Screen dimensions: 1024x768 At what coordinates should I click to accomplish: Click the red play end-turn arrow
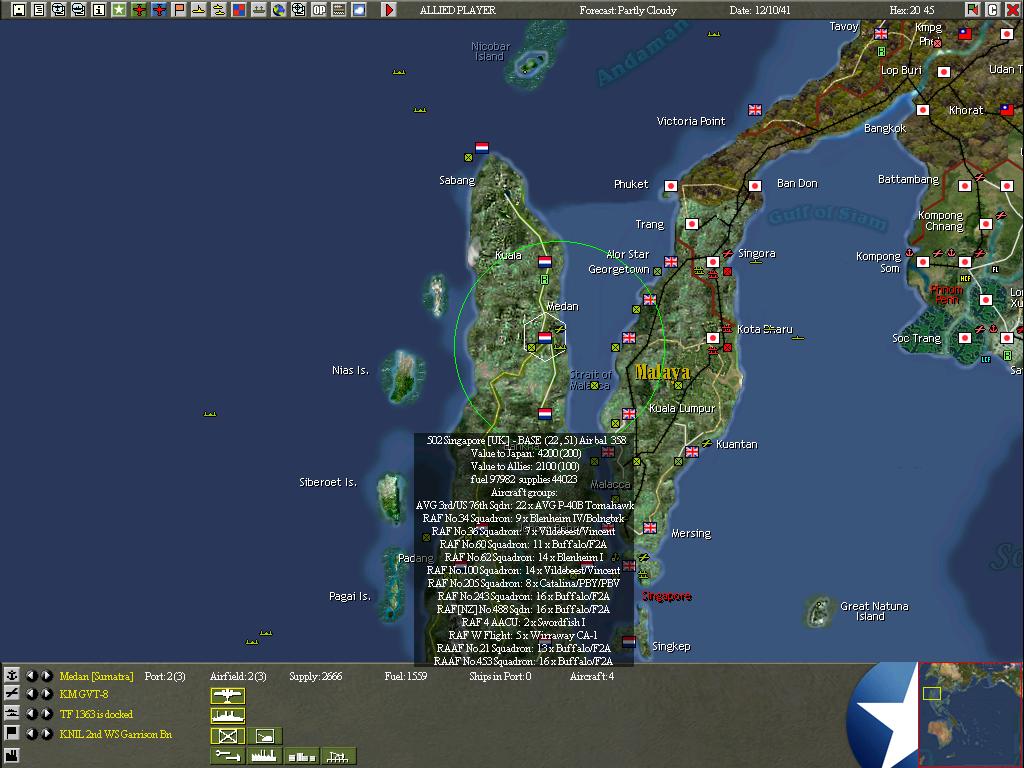[389, 10]
